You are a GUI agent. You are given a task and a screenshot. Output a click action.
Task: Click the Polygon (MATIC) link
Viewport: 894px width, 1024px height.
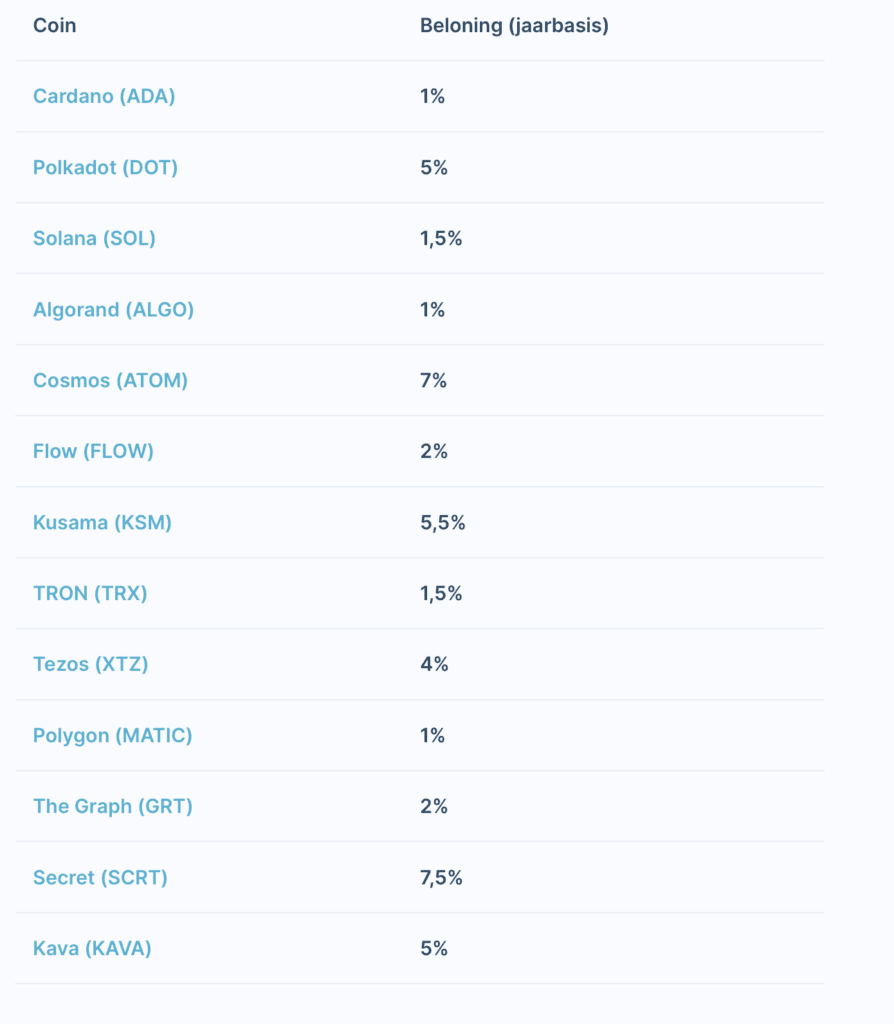tap(112, 735)
